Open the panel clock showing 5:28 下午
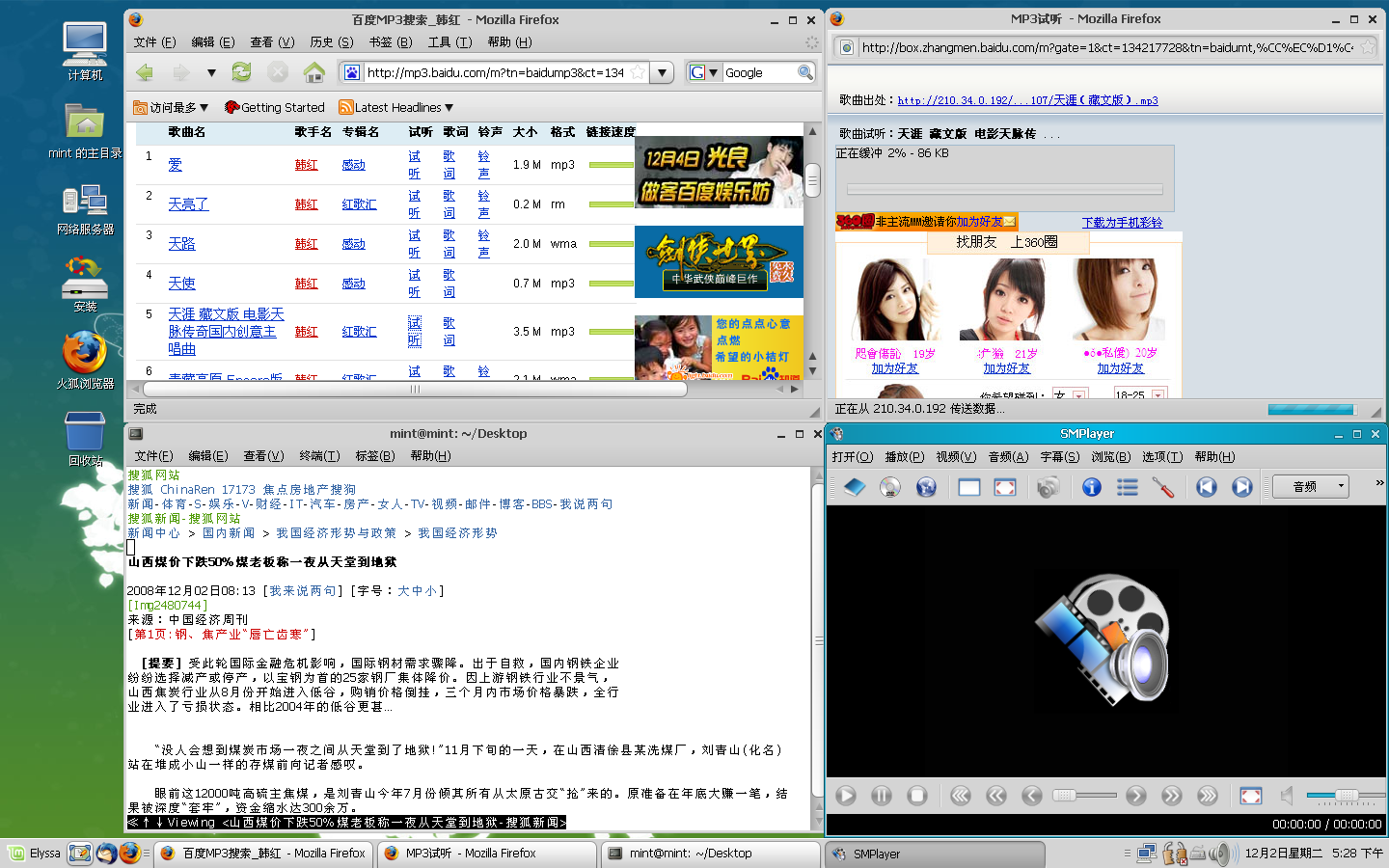Screen dimensions: 1389x868 tap(1314, 854)
